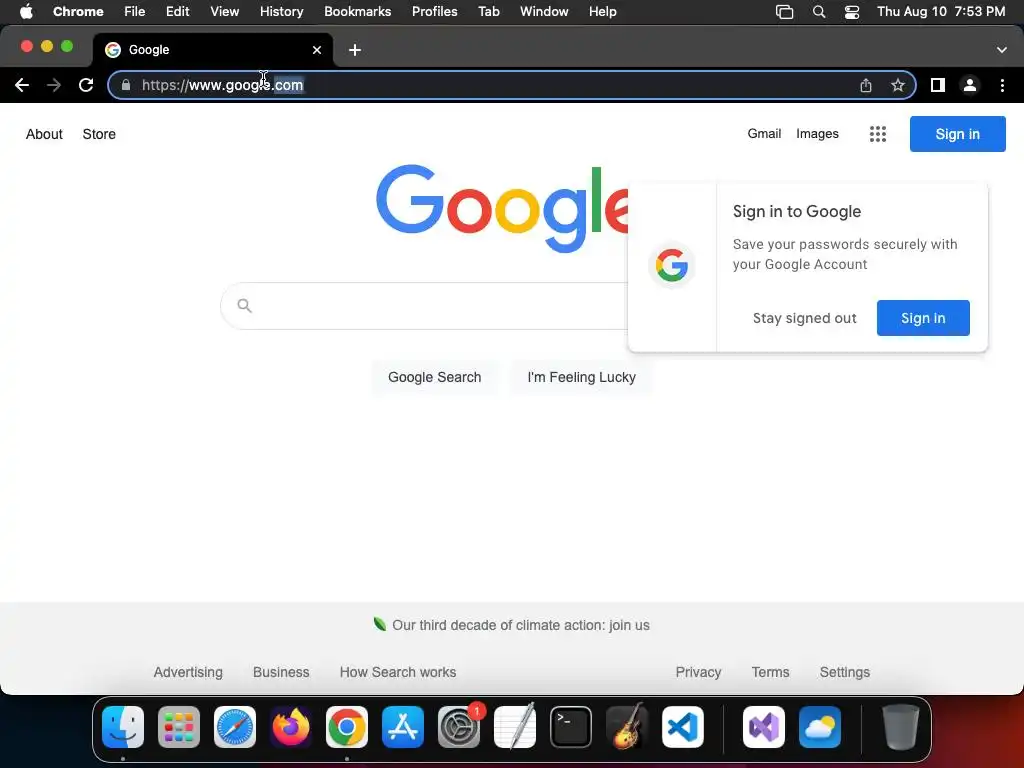Click the screen mirroring menu bar icon
This screenshot has width=1024, height=768.
tap(784, 12)
